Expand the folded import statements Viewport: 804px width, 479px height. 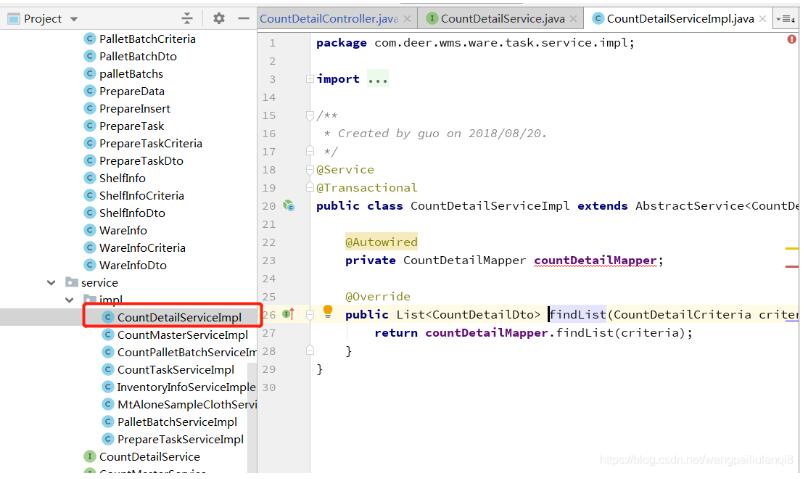click(377, 79)
